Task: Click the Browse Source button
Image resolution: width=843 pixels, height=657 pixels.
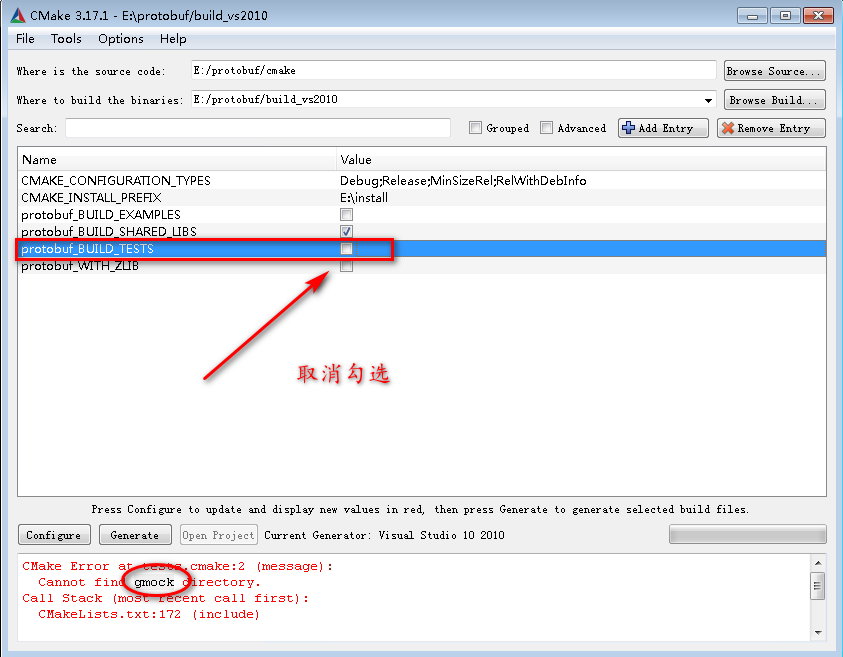Action: pyautogui.click(x=774, y=71)
